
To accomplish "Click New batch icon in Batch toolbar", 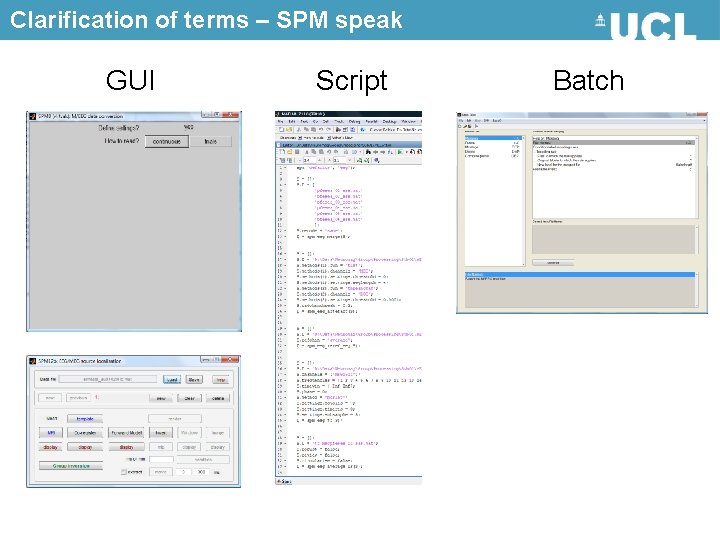I will [460, 126].
